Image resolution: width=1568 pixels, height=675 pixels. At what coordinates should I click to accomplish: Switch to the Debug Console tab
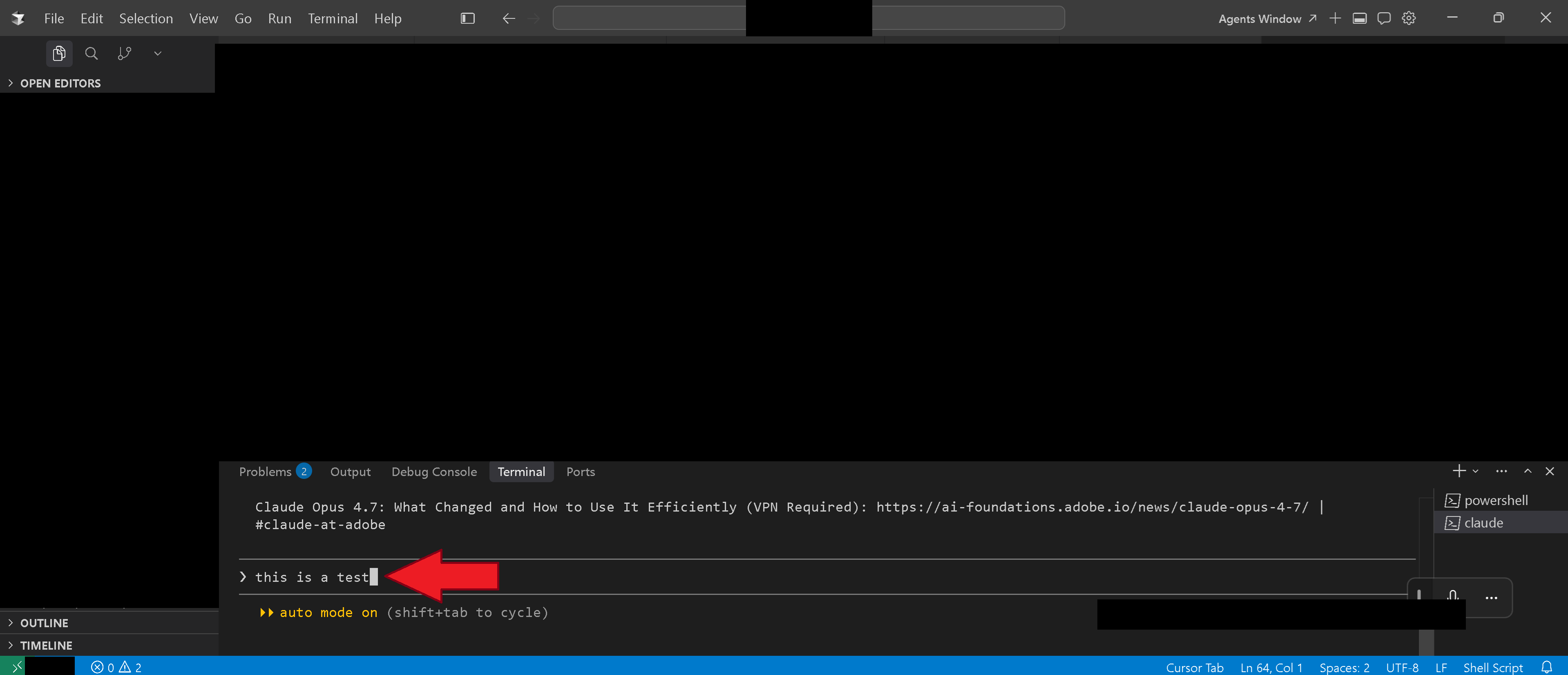click(x=434, y=472)
